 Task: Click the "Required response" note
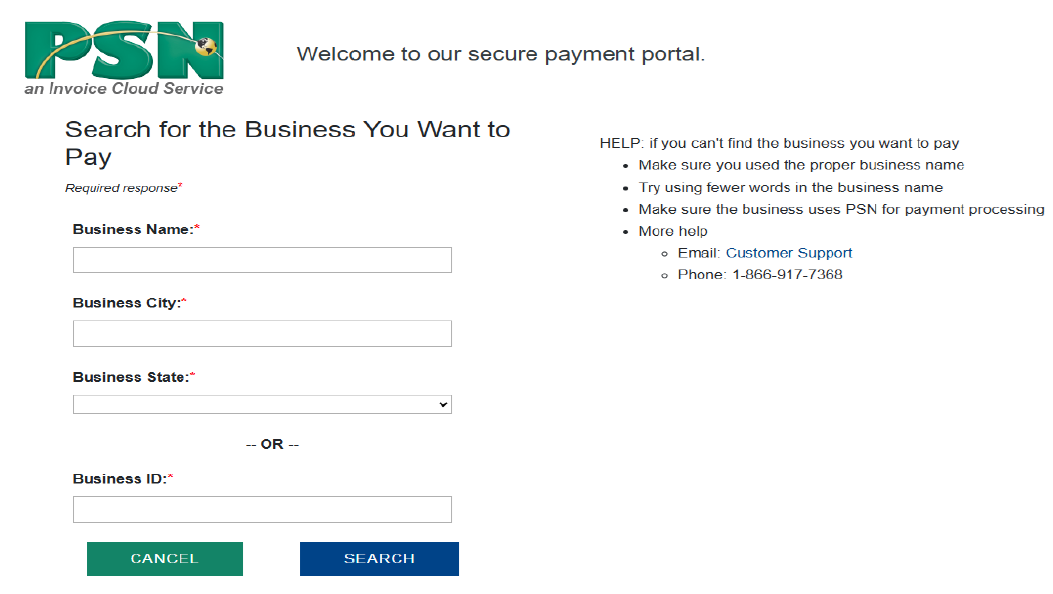[x=121, y=188]
